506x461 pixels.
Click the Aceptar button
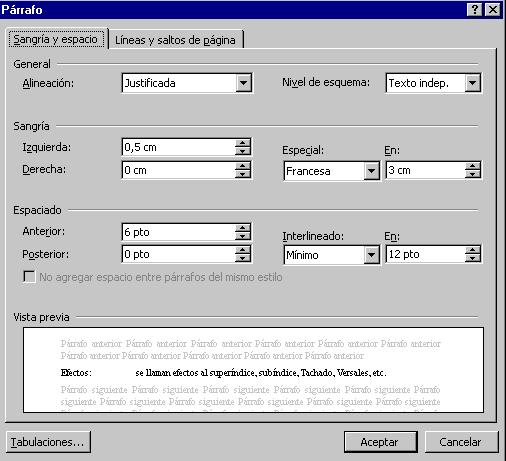(x=380, y=442)
